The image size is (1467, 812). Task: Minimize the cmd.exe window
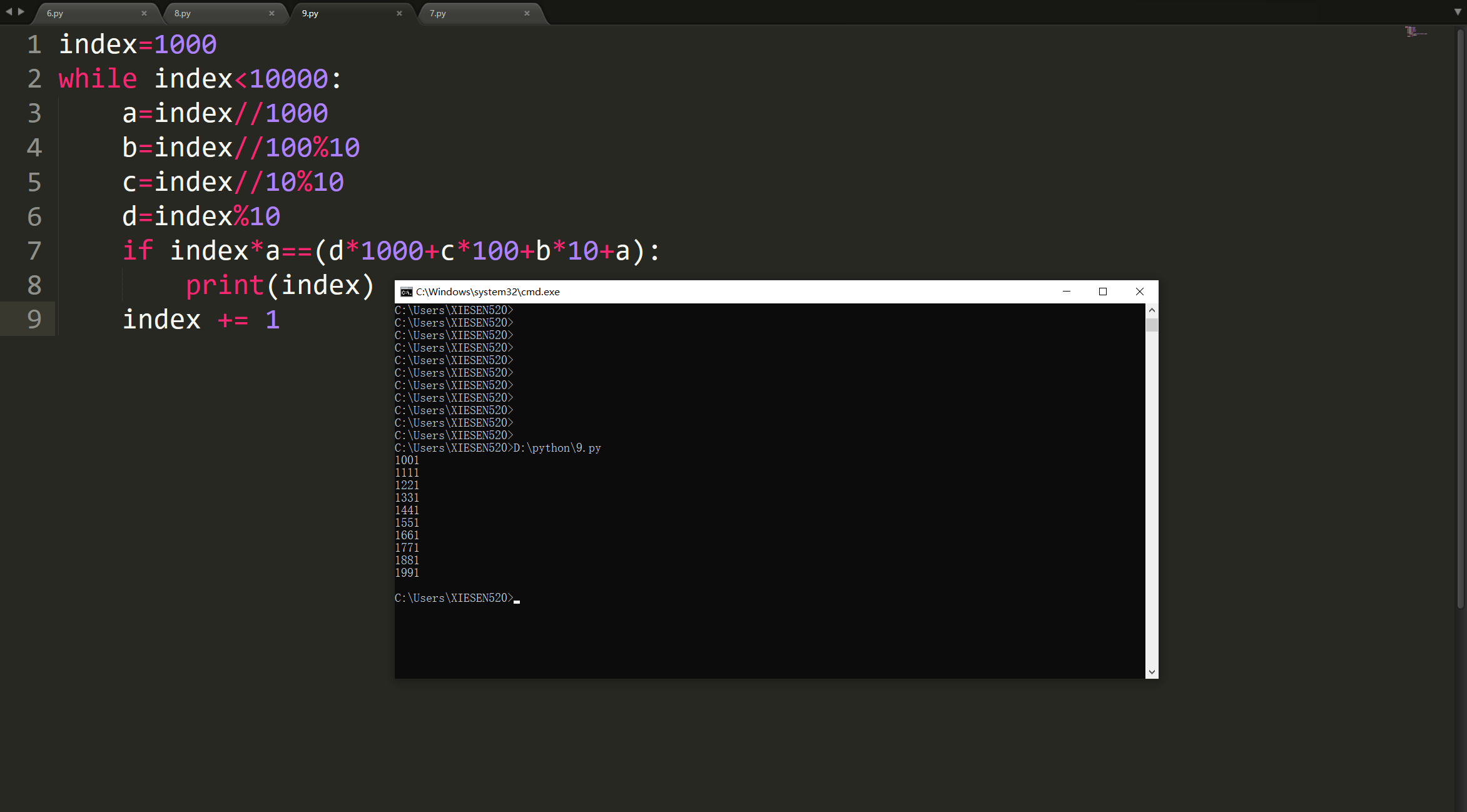(1067, 292)
